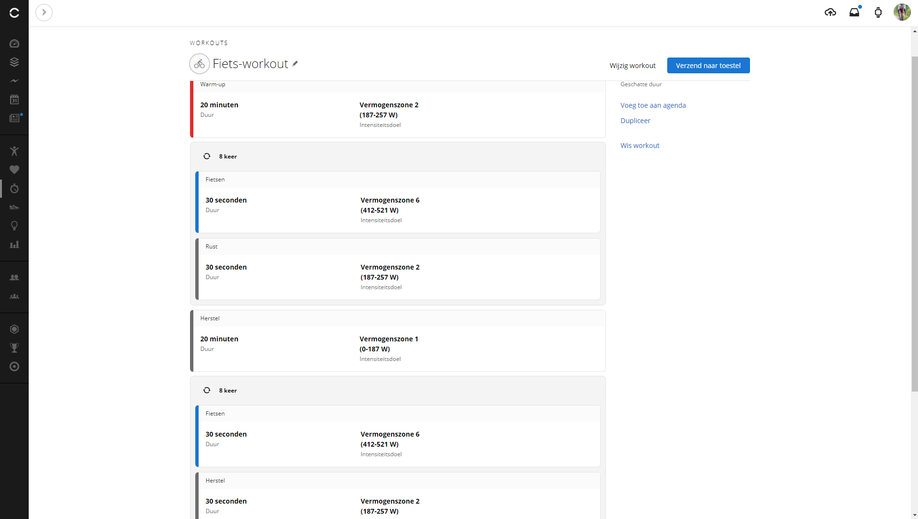Click Wijzig workout
The height and width of the screenshot is (519, 918).
(632, 66)
